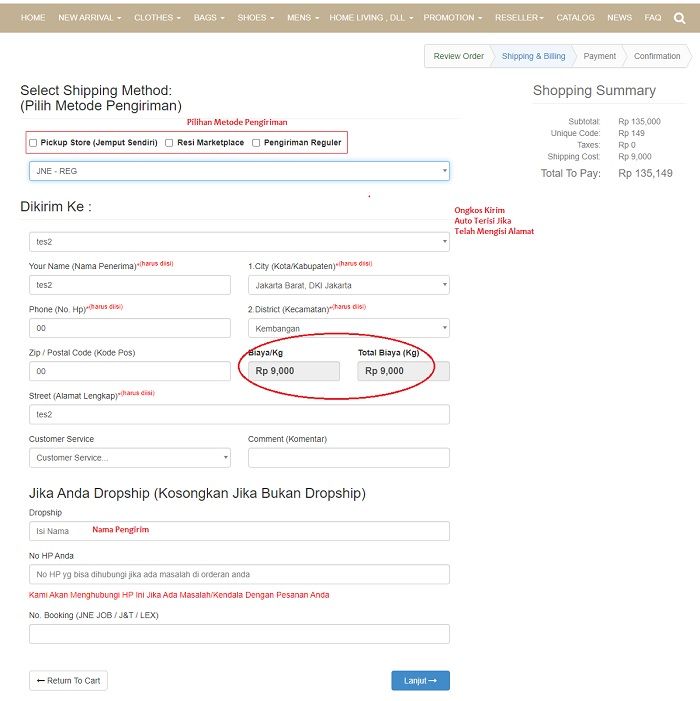700x701 pixels.
Task: Expand the Customer Service dropdown
Action: pos(130,458)
